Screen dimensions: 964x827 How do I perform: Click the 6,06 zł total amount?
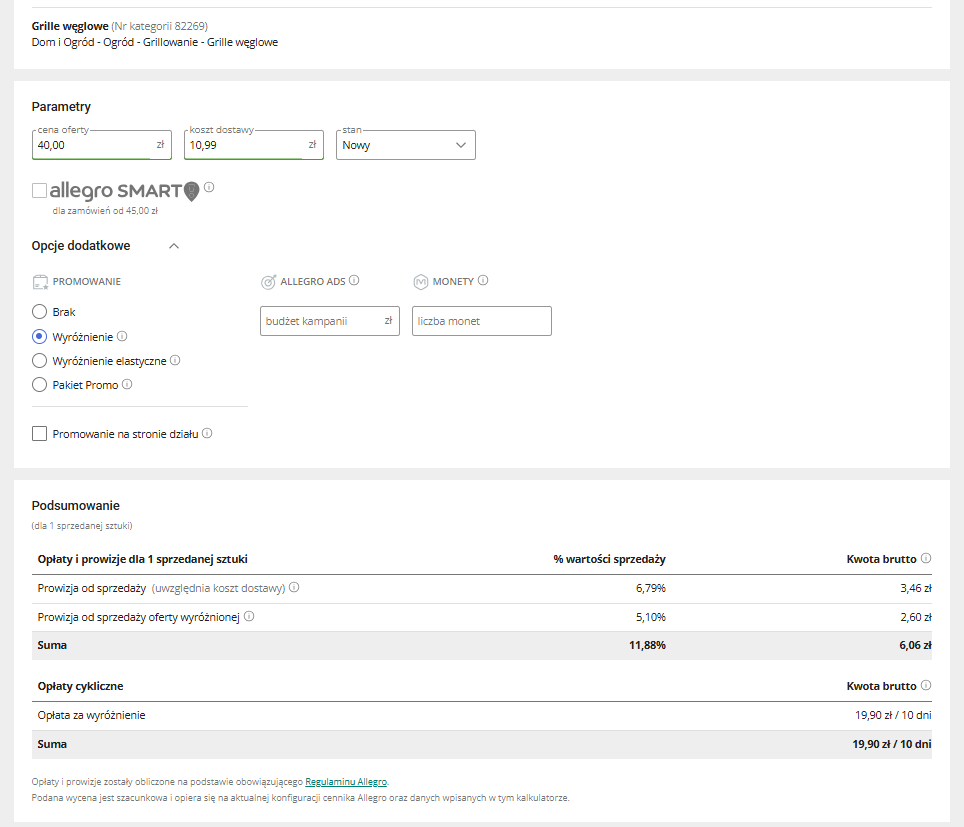tap(915, 645)
